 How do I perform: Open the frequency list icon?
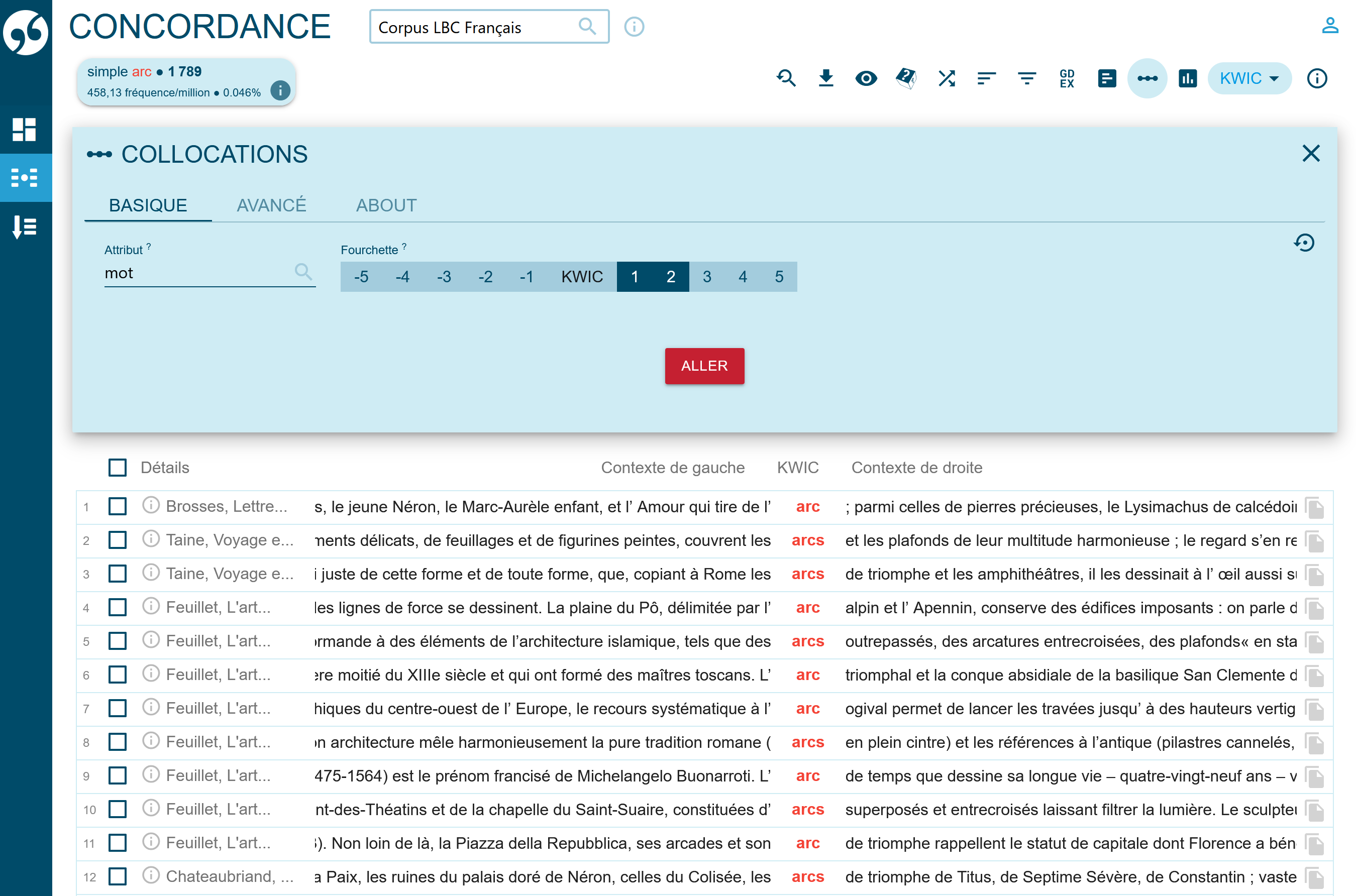[x=1107, y=78]
